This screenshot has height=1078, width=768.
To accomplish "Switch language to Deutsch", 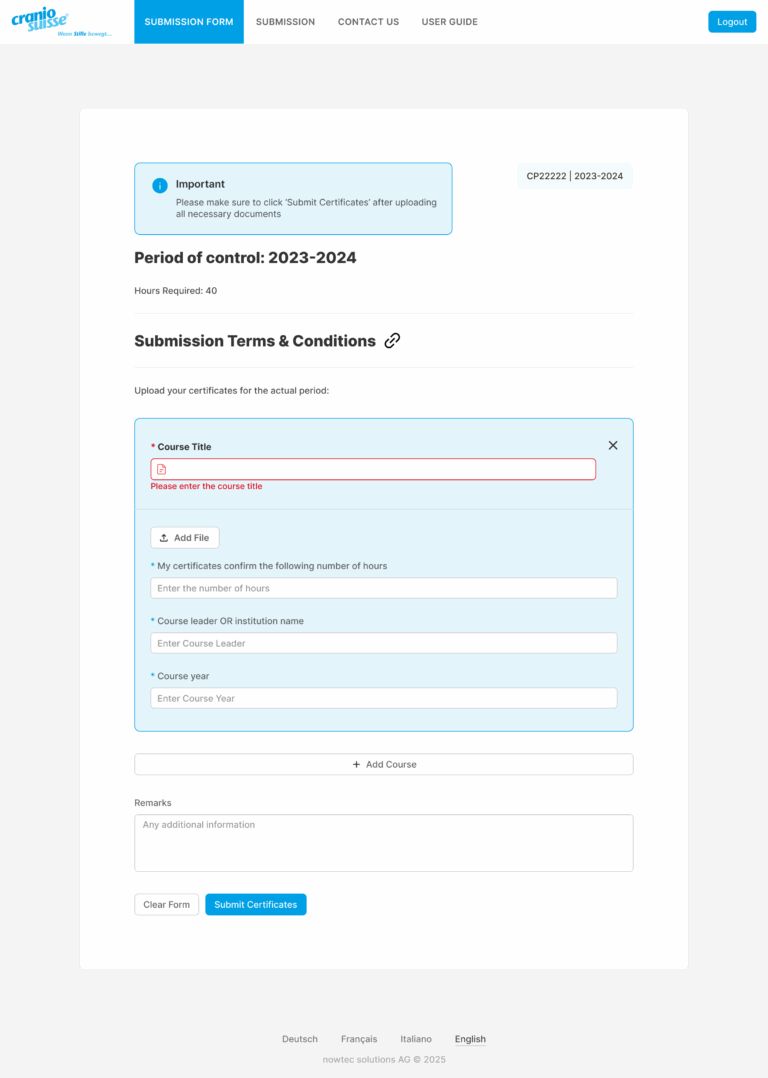I will click(300, 1039).
